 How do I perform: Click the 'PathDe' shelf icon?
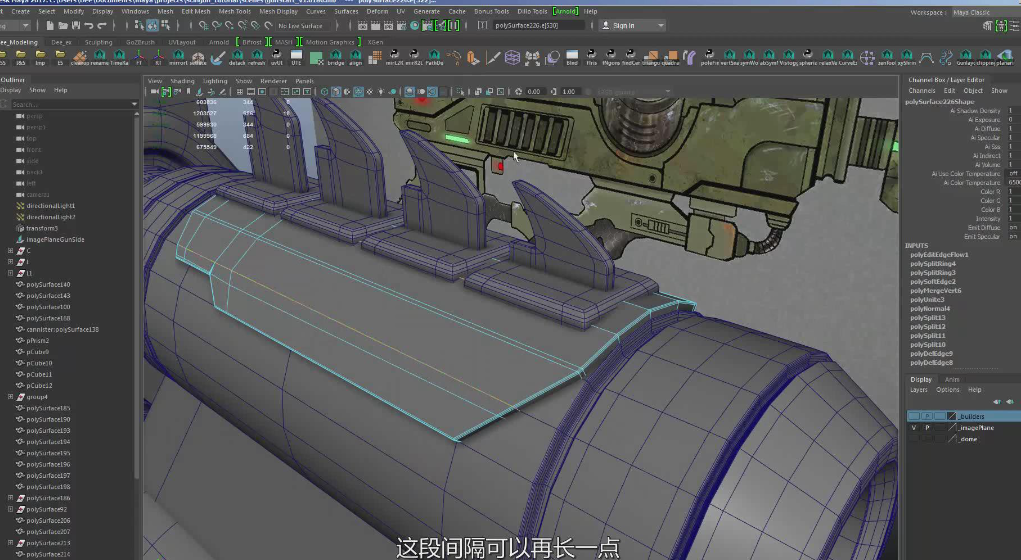click(434, 57)
